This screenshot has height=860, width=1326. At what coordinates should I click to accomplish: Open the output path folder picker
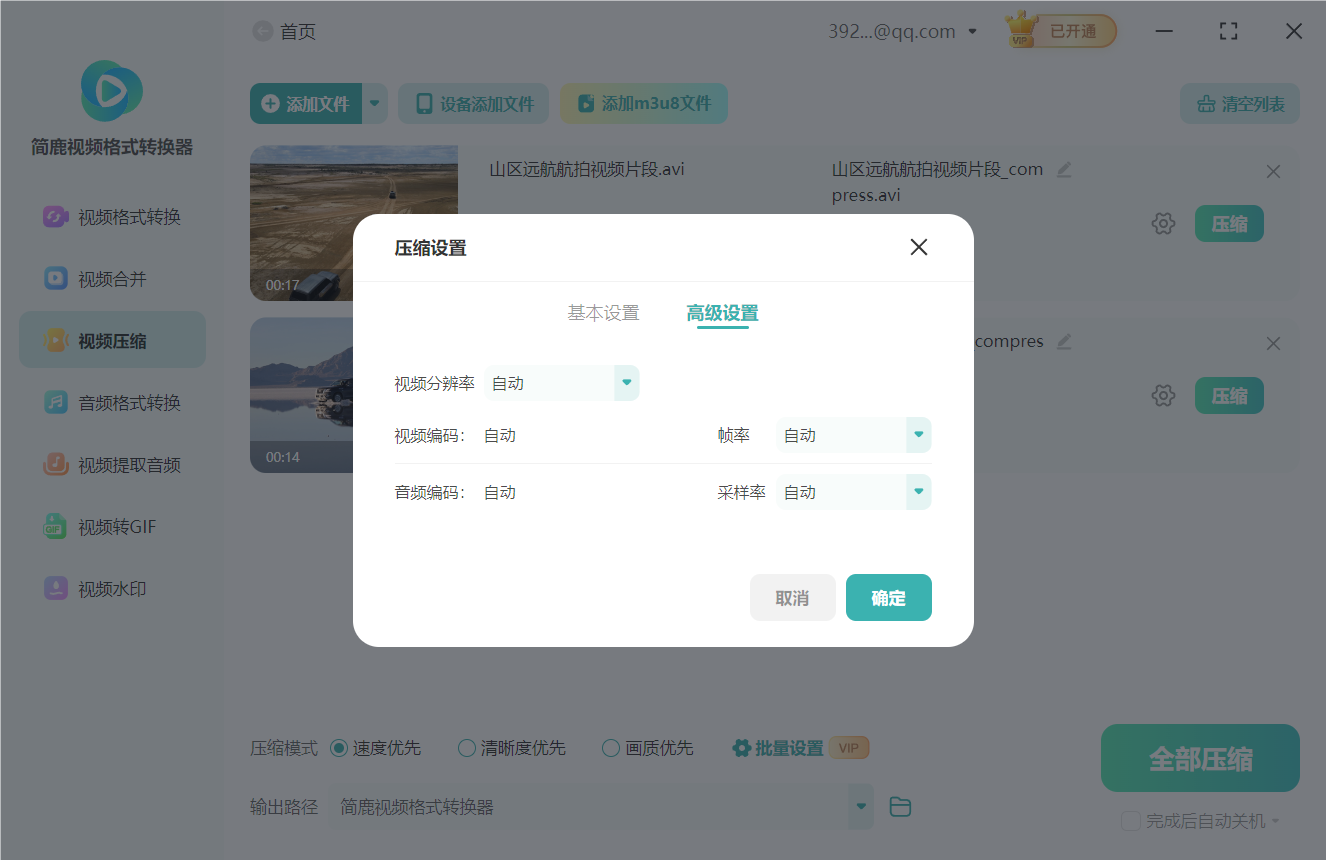899,806
